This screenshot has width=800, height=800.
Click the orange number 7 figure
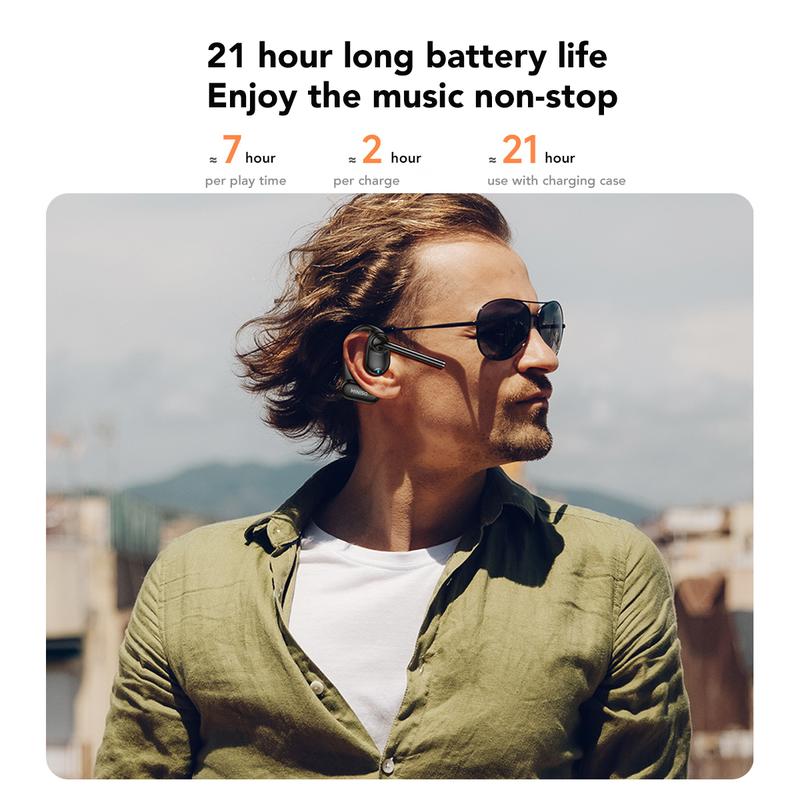[232, 149]
